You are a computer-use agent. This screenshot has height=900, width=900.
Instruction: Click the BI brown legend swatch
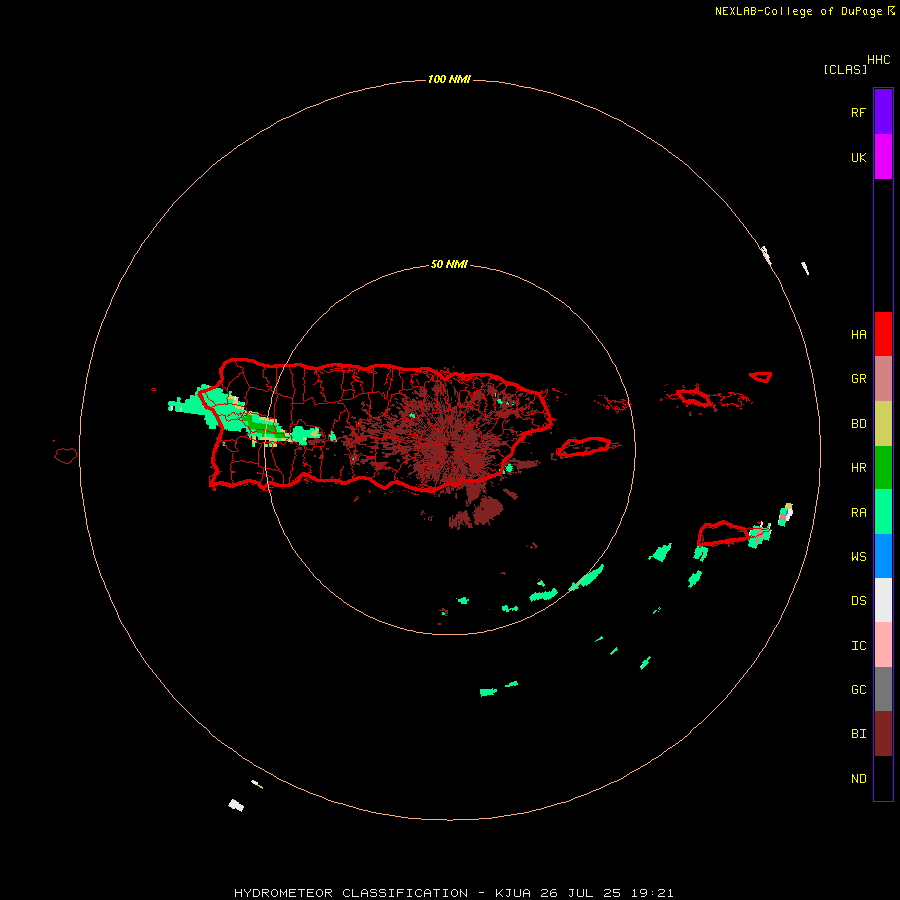(x=883, y=734)
